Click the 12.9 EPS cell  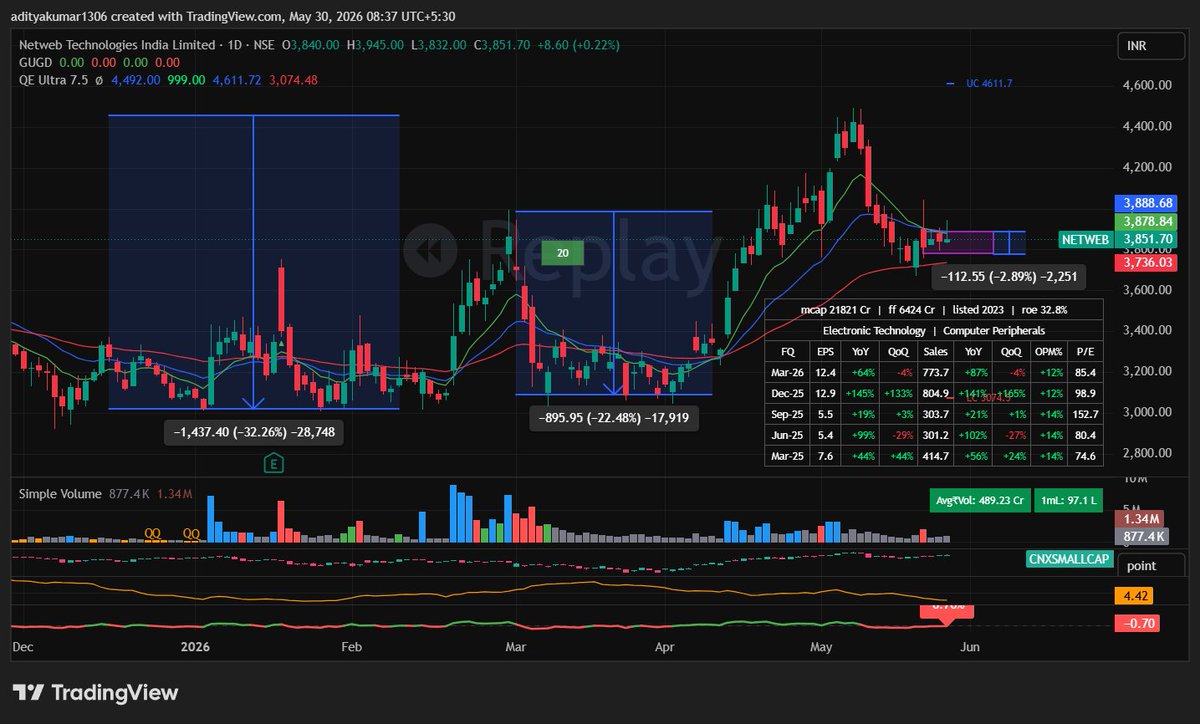click(825, 393)
